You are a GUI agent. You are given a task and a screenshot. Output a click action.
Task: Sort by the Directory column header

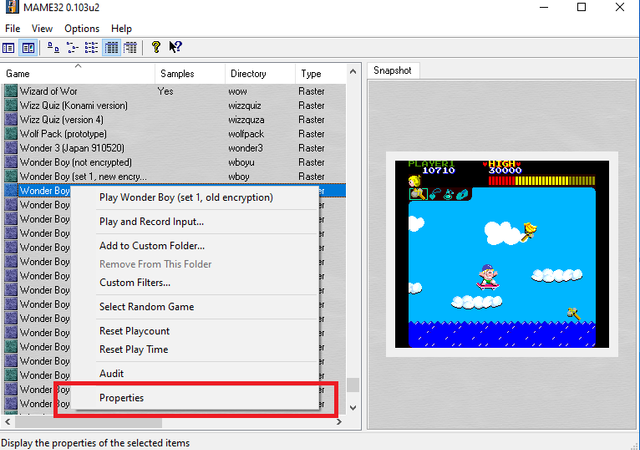pyautogui.click(x=260, y=74)
